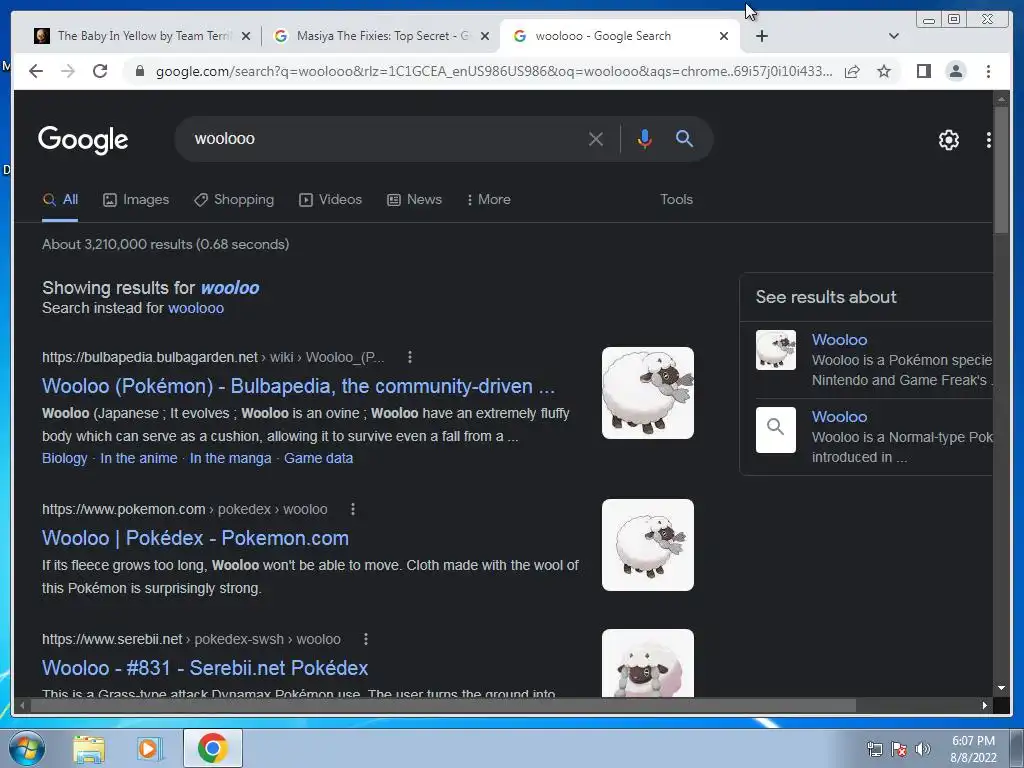The height and width of the screenshot is (768, 1024).
Task: Click Bulbapedia Wooloo thumbnail image
Action: point(648,393)
